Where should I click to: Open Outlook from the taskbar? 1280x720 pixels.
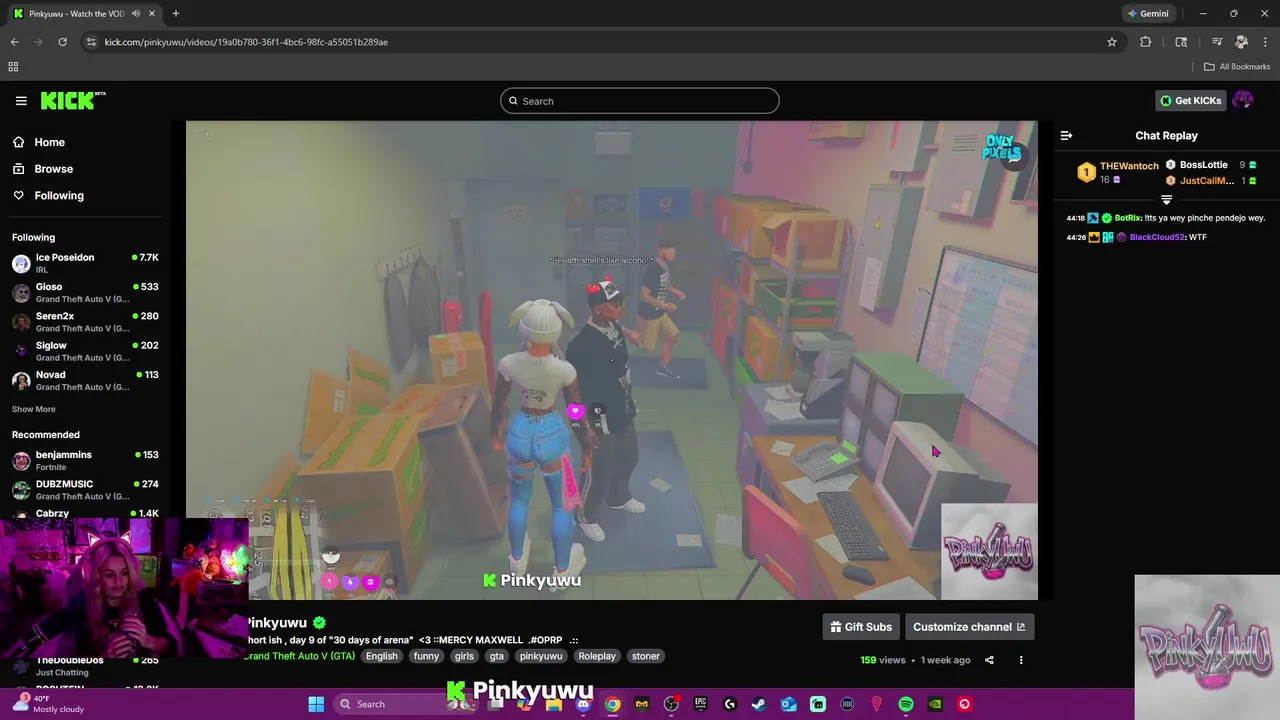[x=788, y=704]
